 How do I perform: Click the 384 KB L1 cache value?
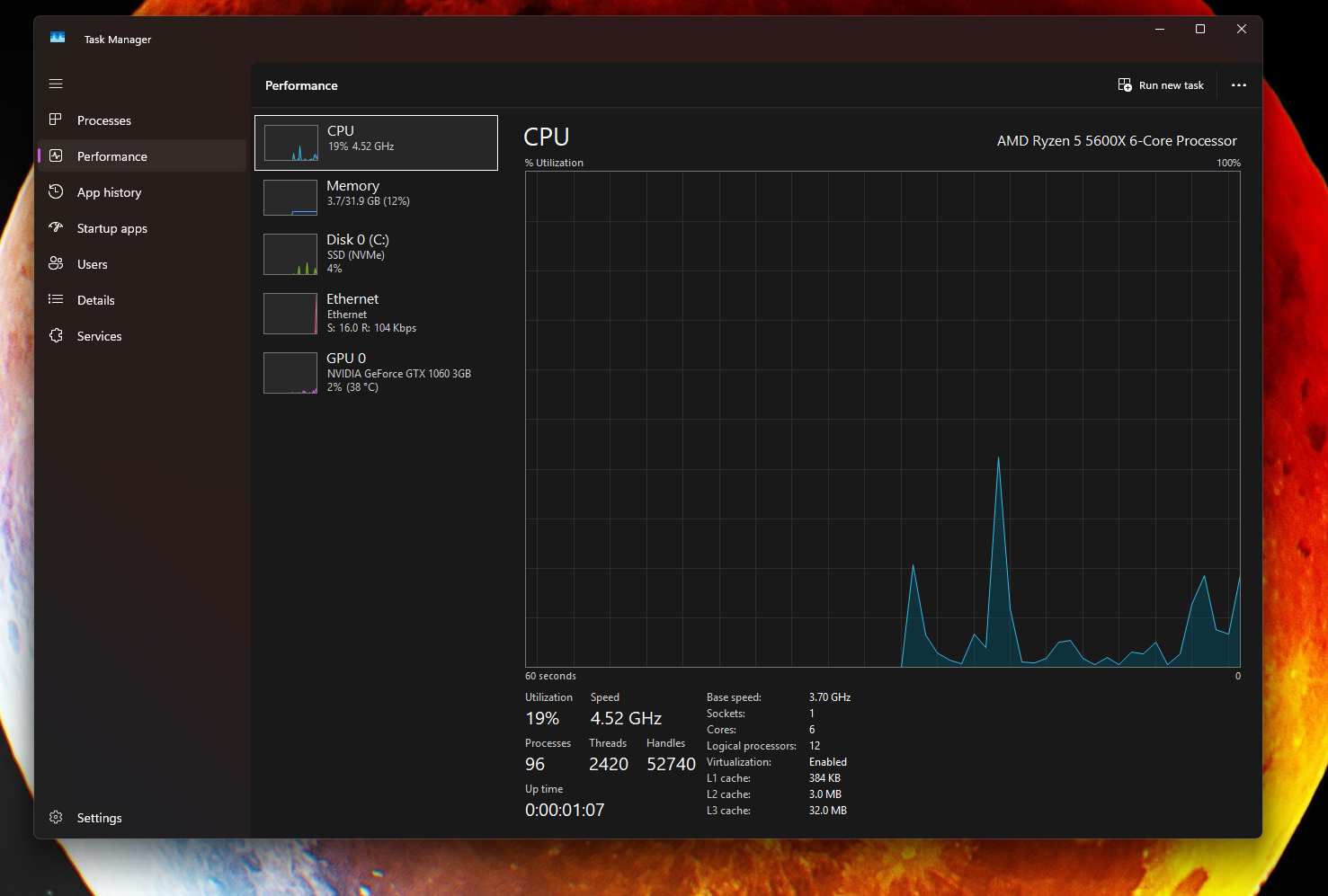tap(824, 778)
